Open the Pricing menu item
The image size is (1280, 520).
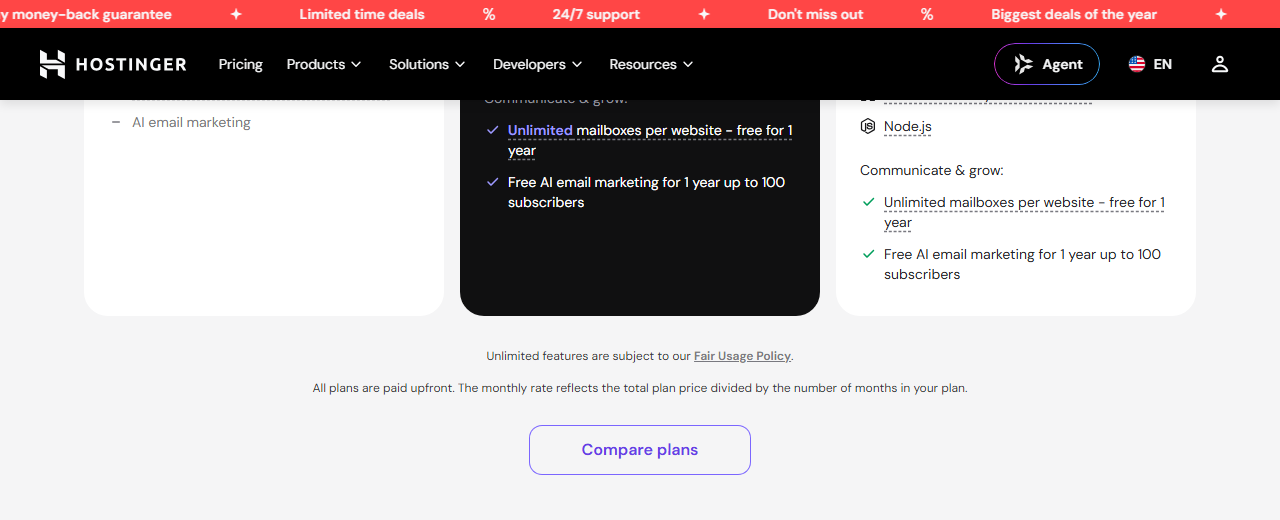241,64
